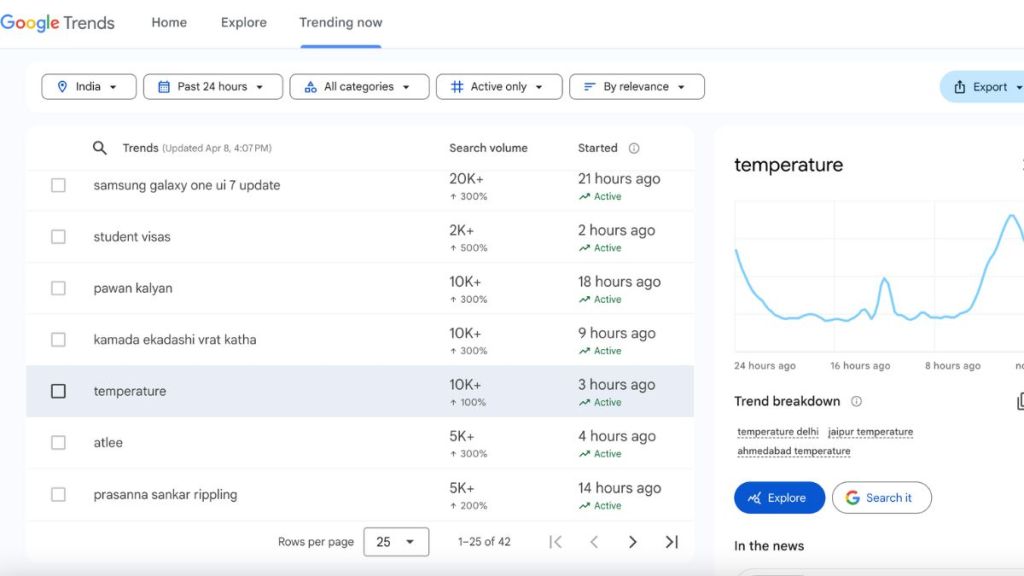Open the India location dropdown
Screen dimensions: 1024x576
(88, 87)
